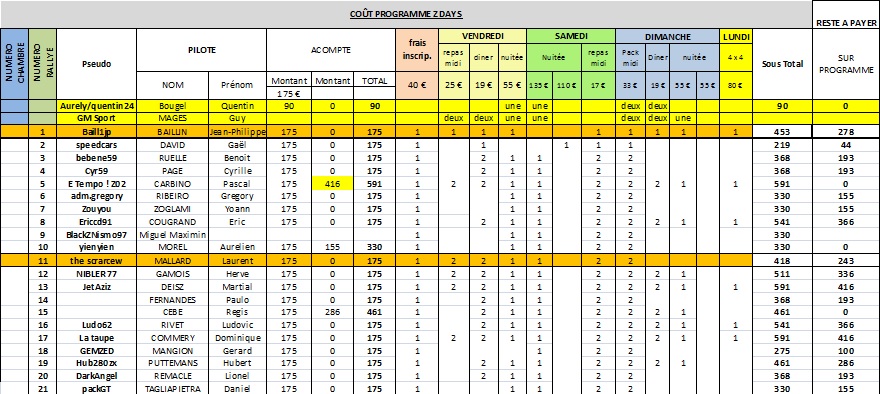The width and height of the screenshot is (880, 394).
Task: Click the name cell TAGLIAPIETRA
Action: 173,388
